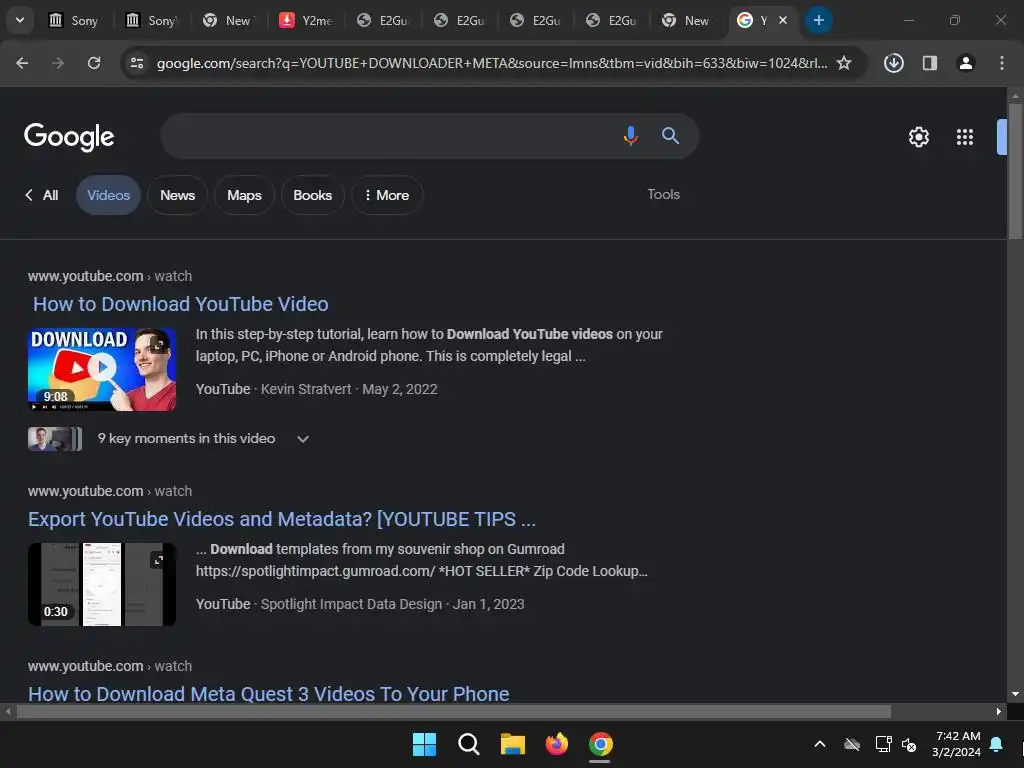Open How to Download YouTube Video link
The height and width of the screenshot is (768, 1024).
point(181,304)
